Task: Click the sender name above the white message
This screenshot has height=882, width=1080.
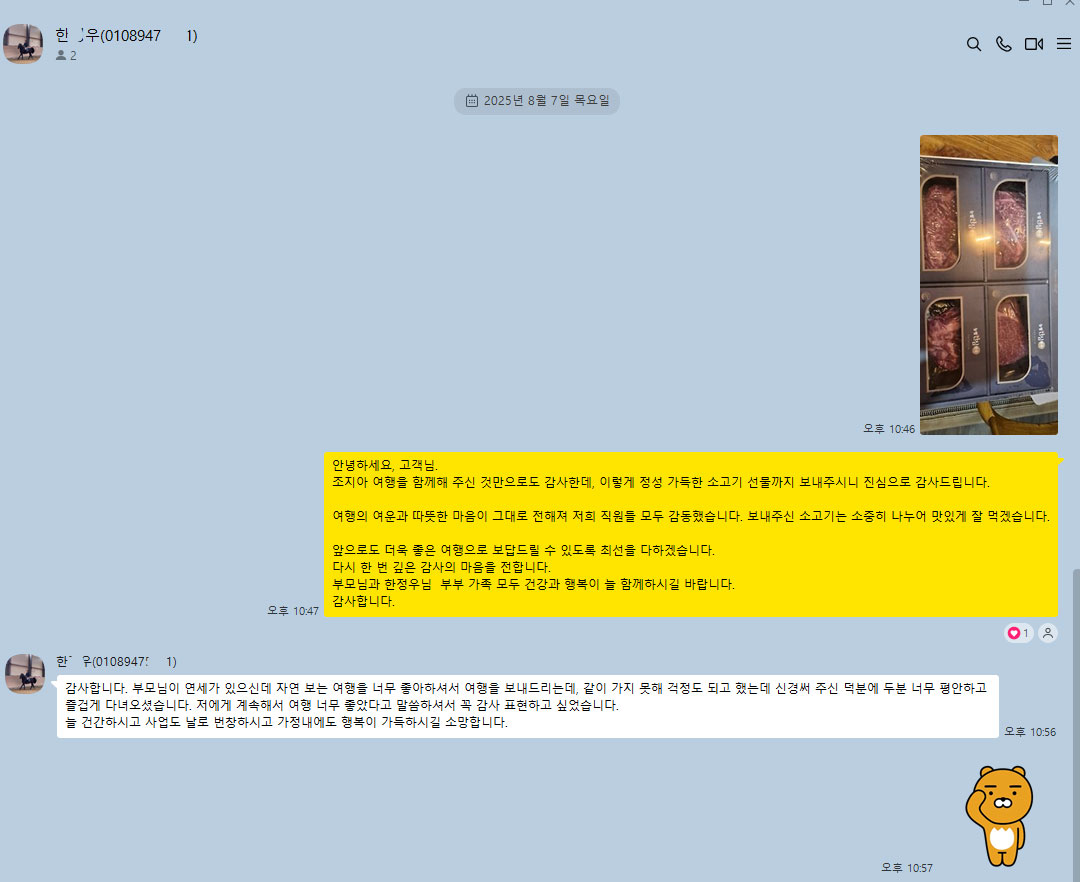Action: [x=116, y=662]
